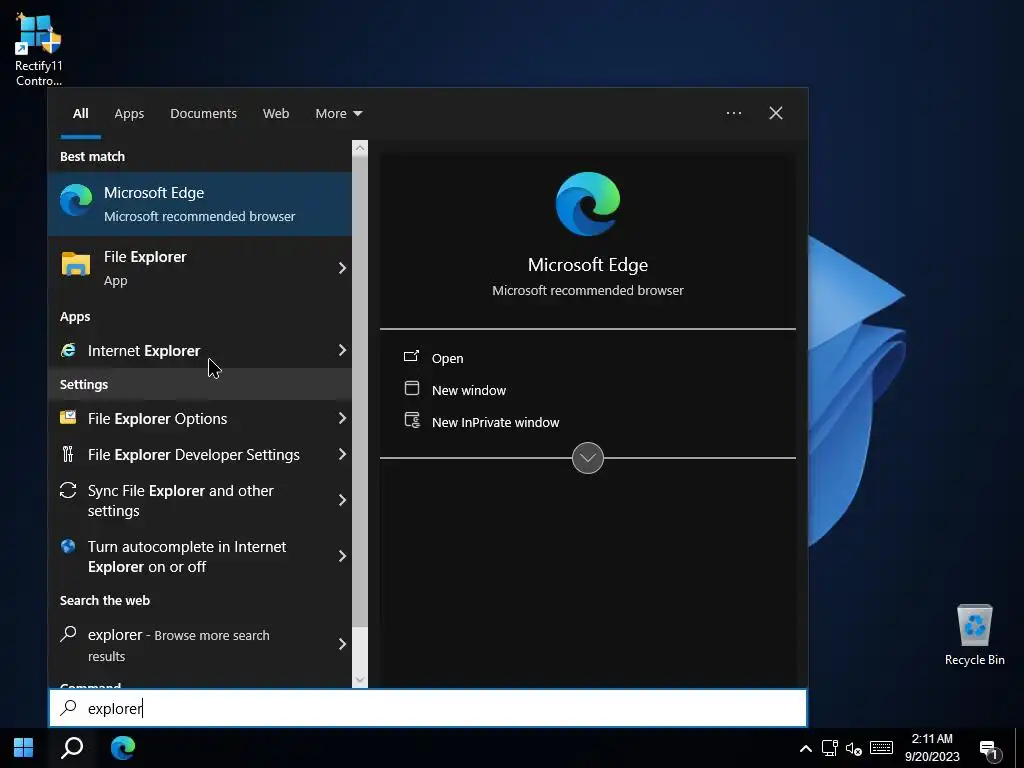Open the More filter dropdown
1024x768 pixels.
(x=338, y=114)
